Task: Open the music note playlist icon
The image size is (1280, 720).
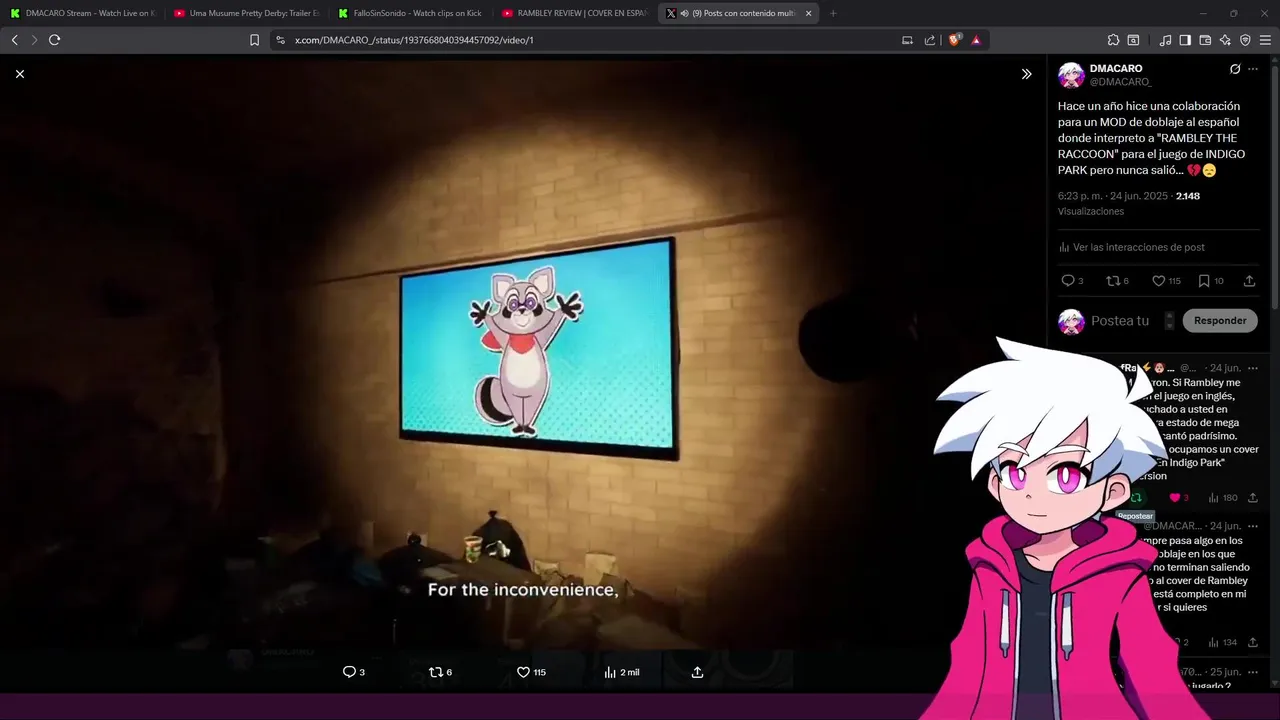Action: (x=1165, y=40)
